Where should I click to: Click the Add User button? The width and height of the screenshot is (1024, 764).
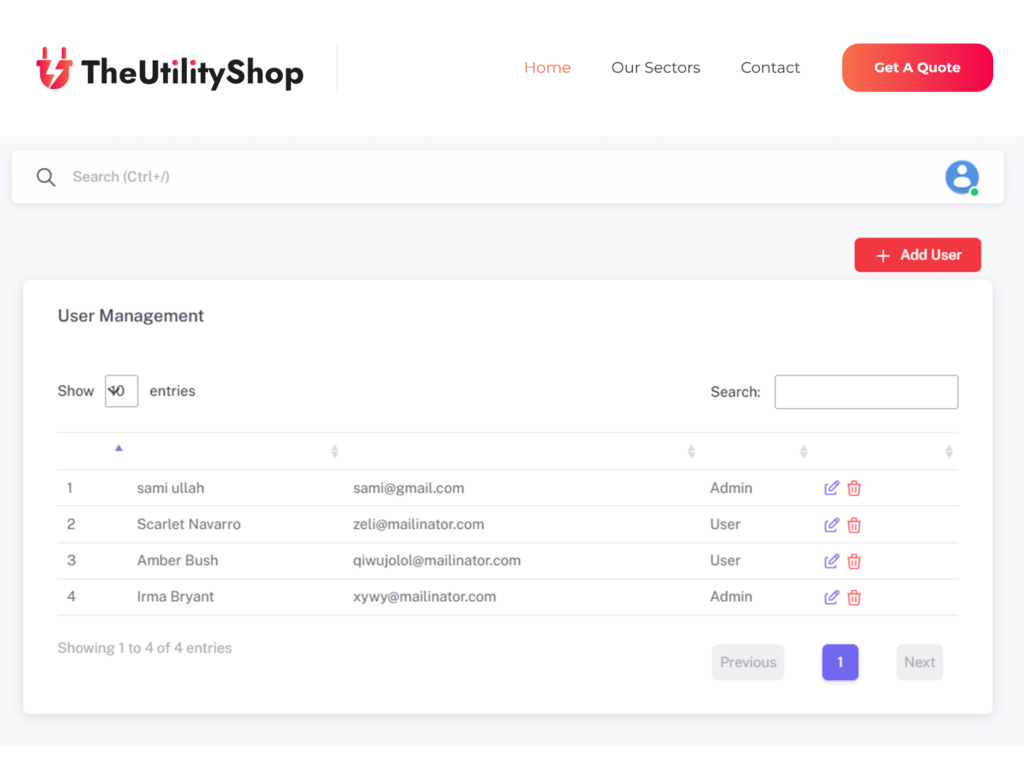tap(917, 255)
